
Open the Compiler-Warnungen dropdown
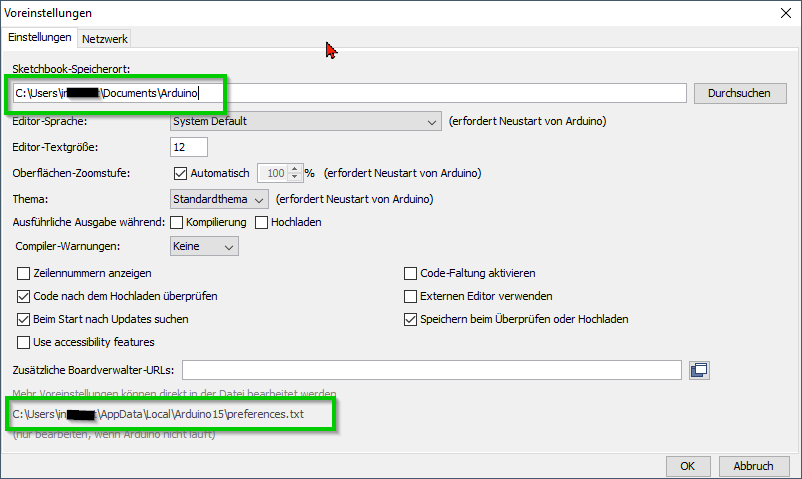204,245
